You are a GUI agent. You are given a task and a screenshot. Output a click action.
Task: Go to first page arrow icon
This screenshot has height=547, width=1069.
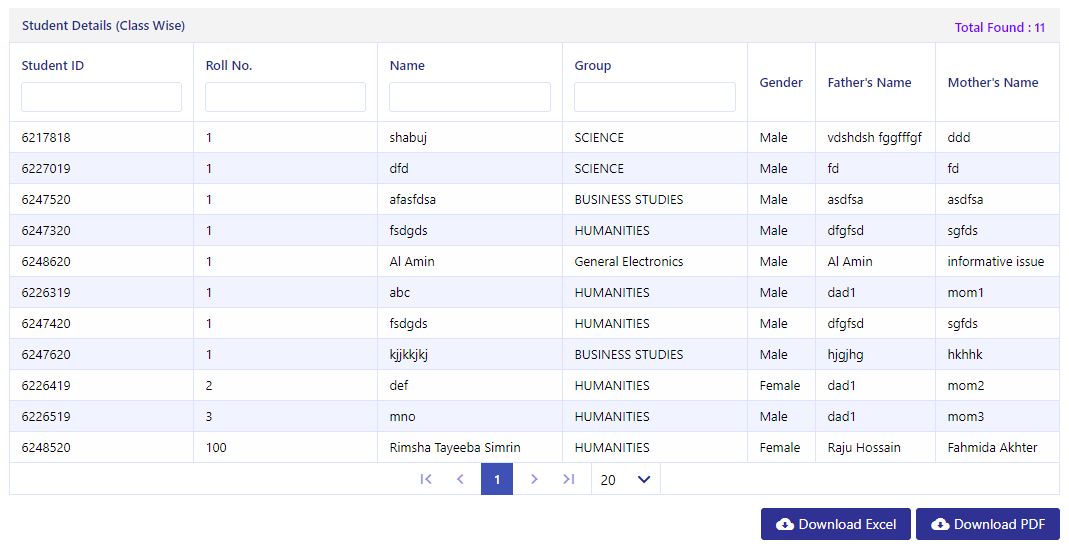pos(426,479)
